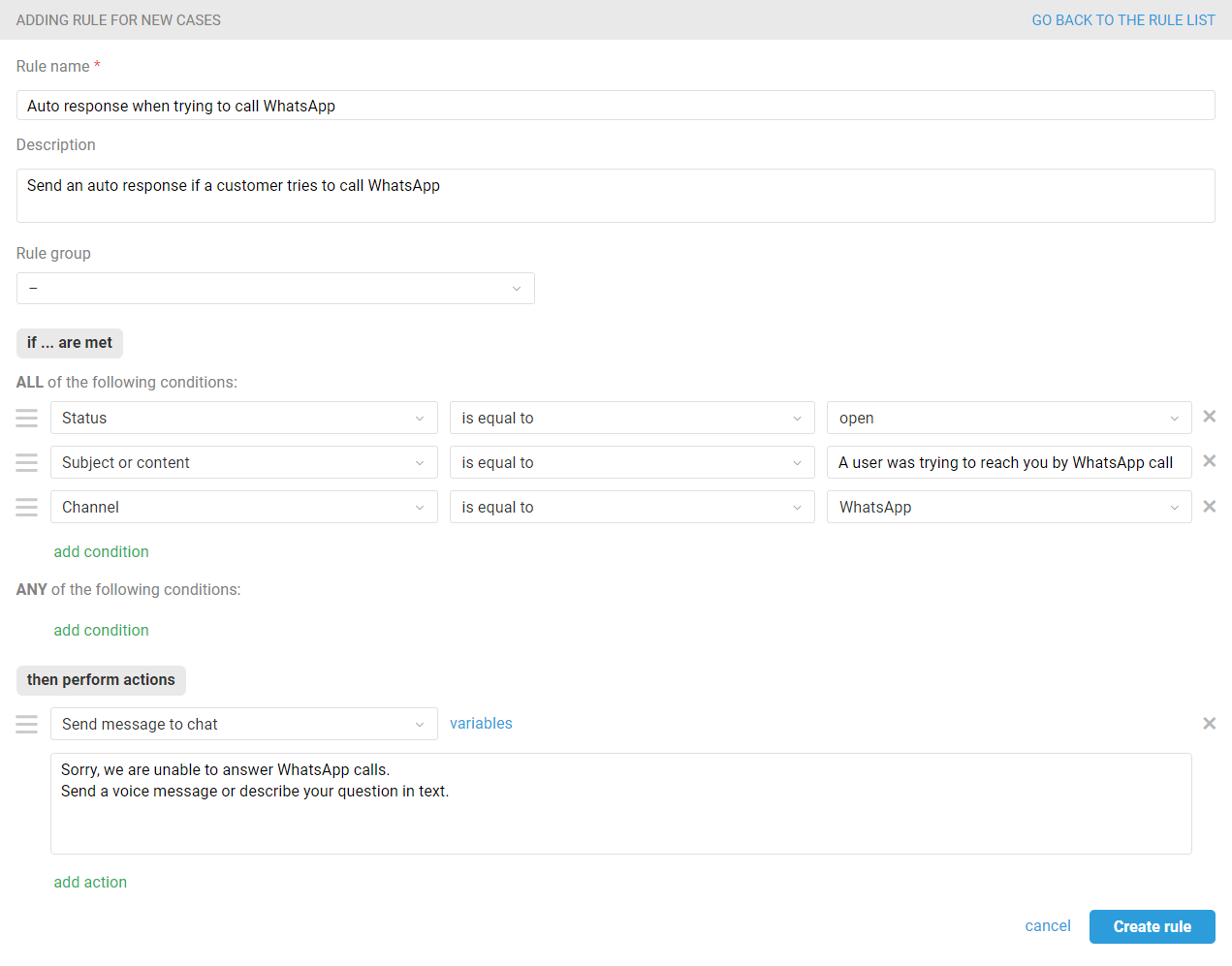Delete the Subject or content condition
The width and height of the screenshot is (1232, 966).
(x=1209, y=461)
